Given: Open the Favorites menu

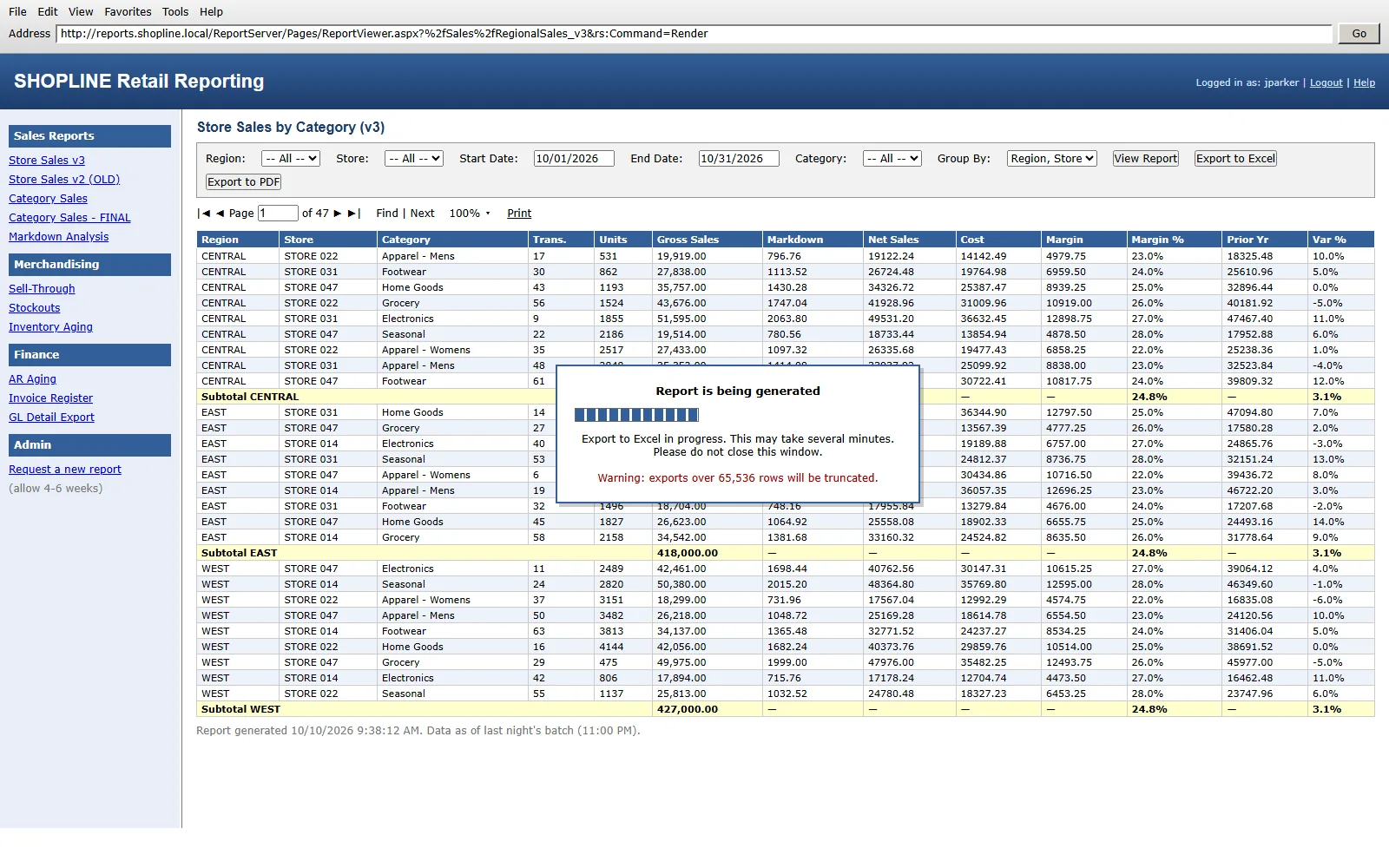Looking at the screenshot, I should coord(128,12).
